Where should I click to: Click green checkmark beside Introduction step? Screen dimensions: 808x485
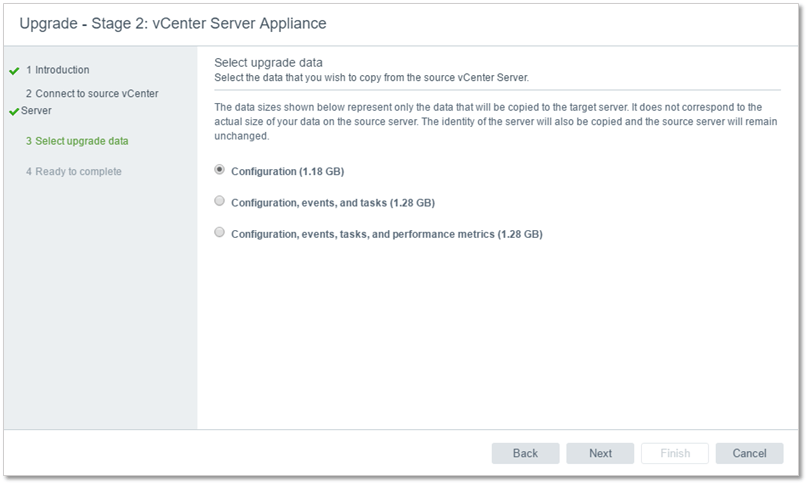pyautogui.click(x=14, y=71)
